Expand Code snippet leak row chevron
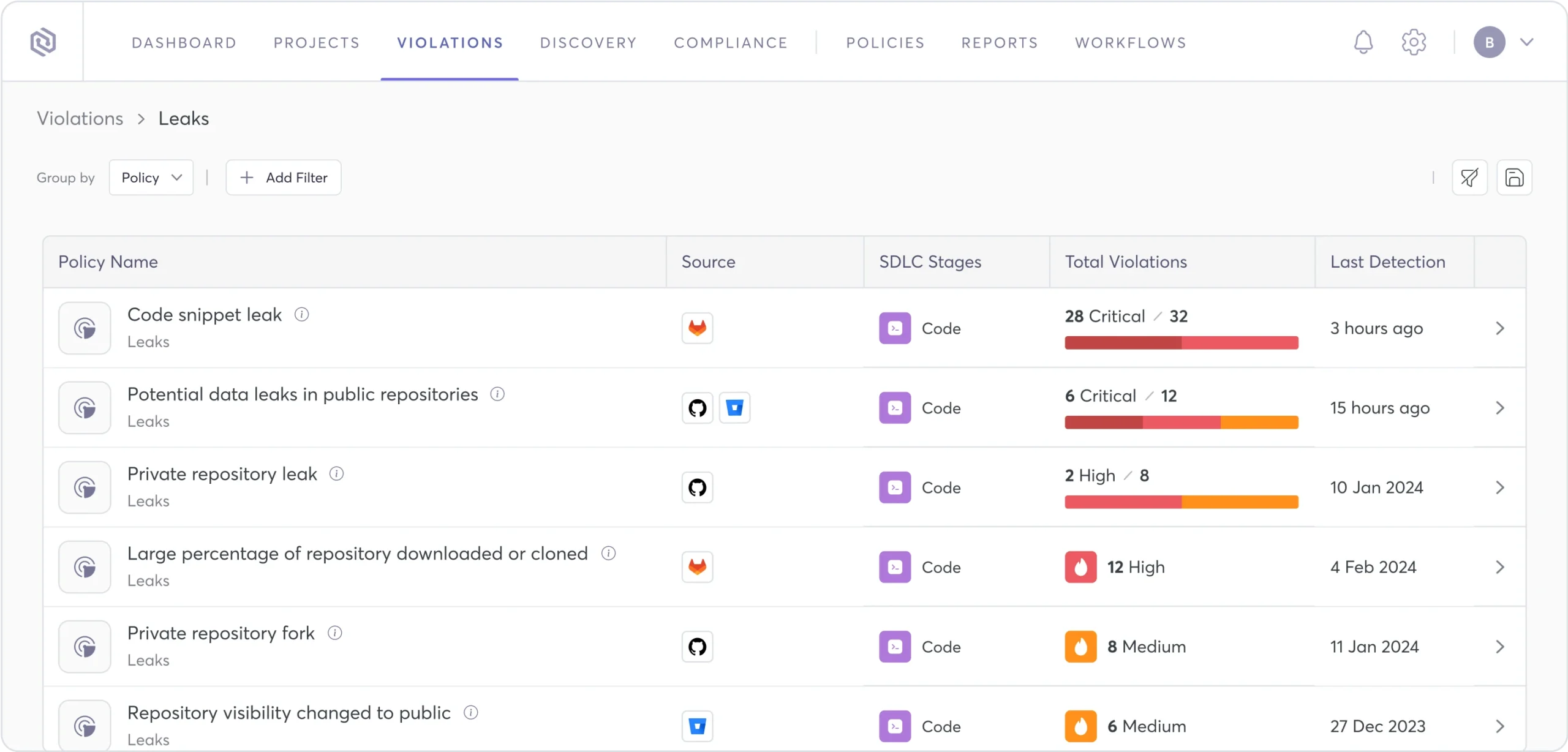The image size is (1568, 752). coord(1499,328)
